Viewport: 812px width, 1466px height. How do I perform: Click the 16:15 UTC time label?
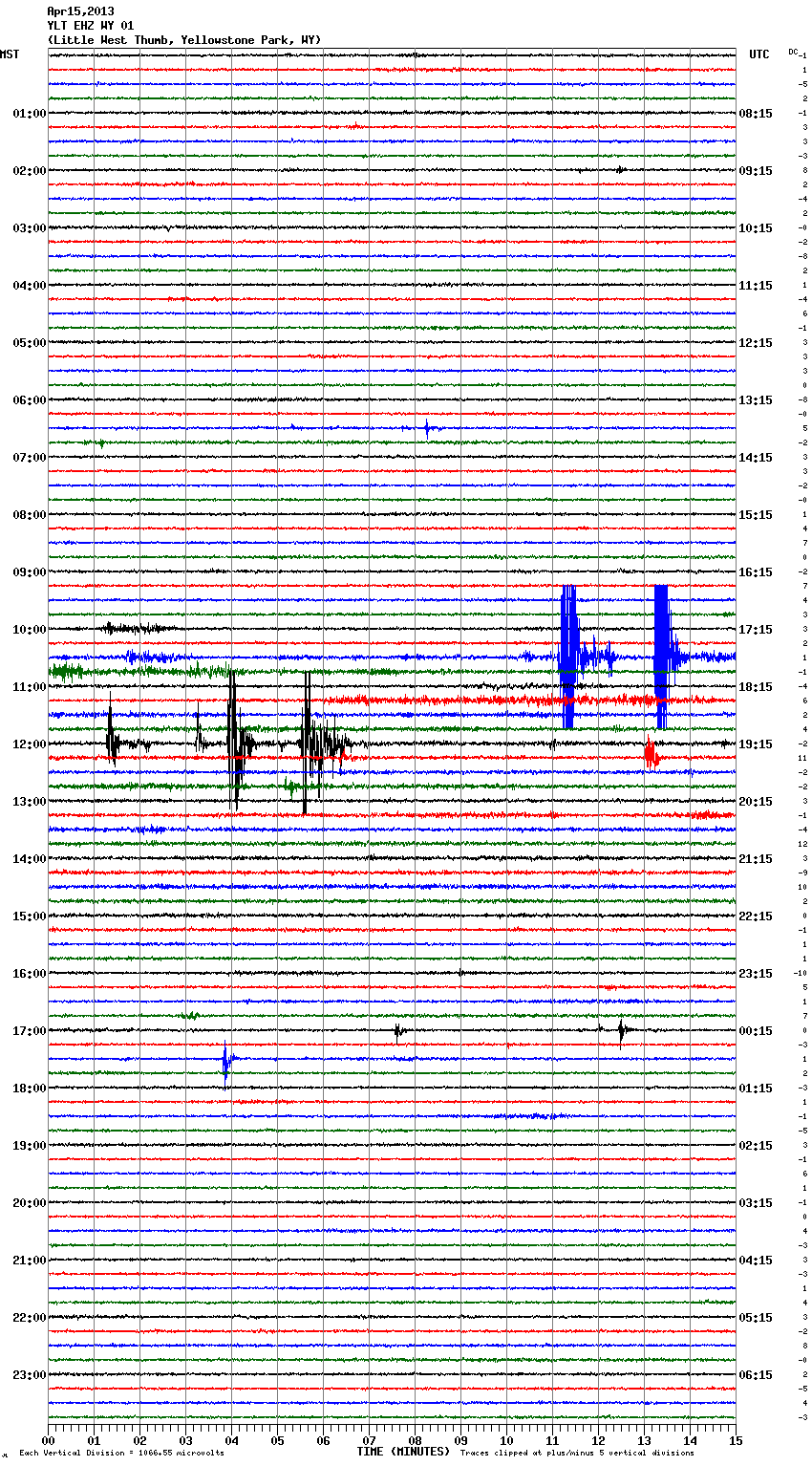[756, 572]
